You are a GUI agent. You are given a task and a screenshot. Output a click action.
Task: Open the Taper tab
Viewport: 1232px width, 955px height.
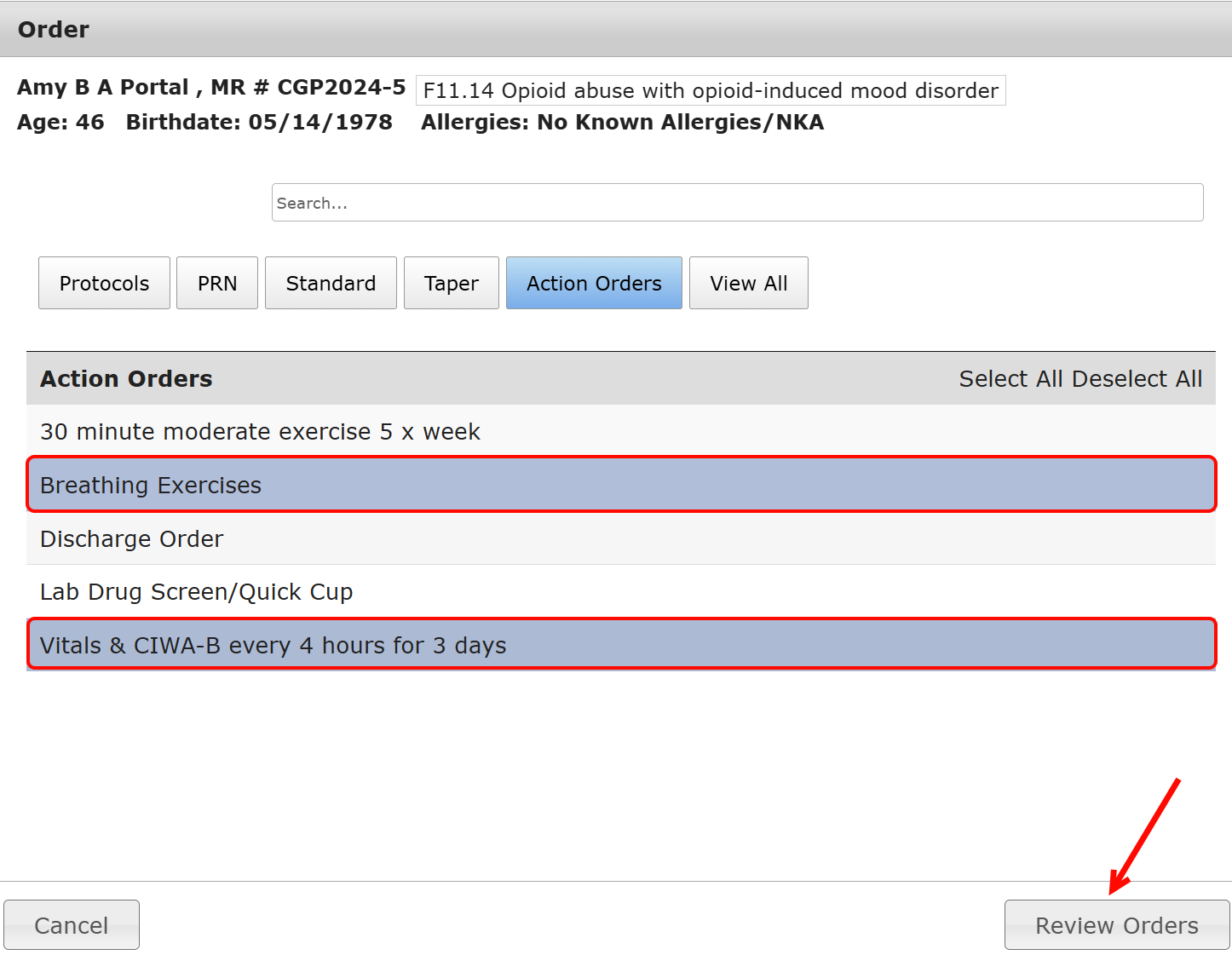click(x=451, y=283)
